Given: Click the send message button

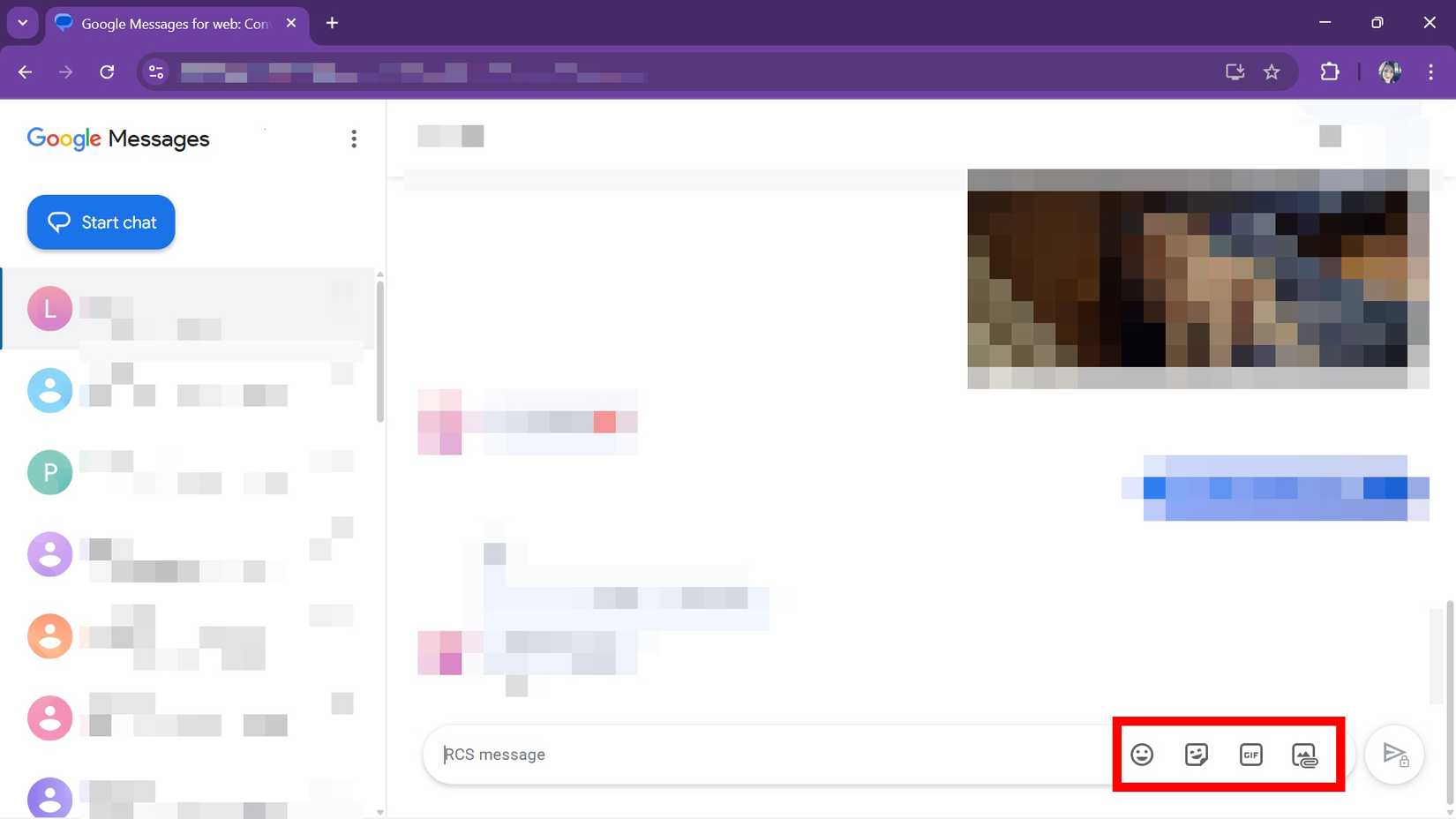Looking at the screenshot, I should pyautogui.click(x=1394, y=755).
